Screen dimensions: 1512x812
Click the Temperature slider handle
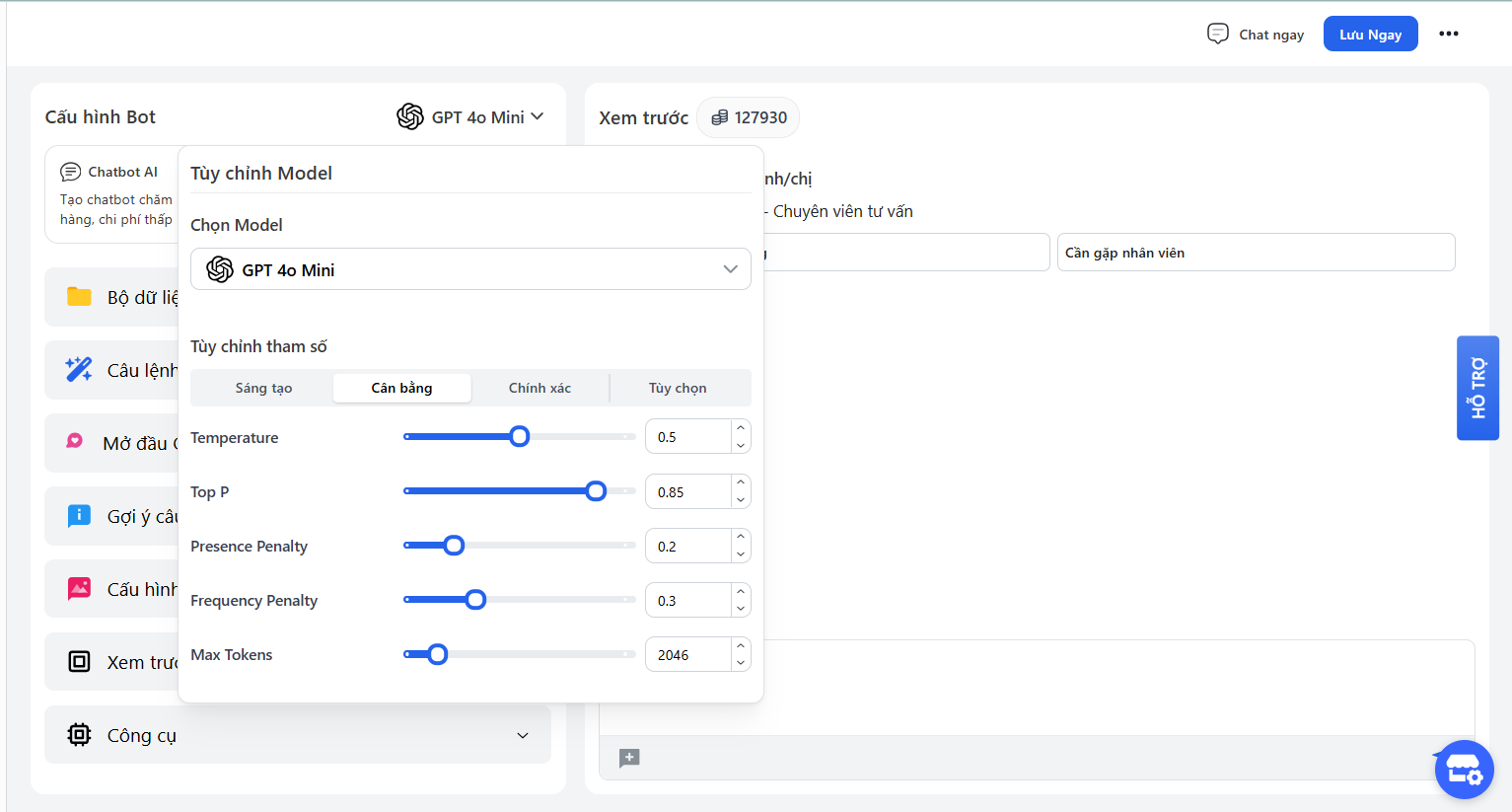tap(520, 437)
